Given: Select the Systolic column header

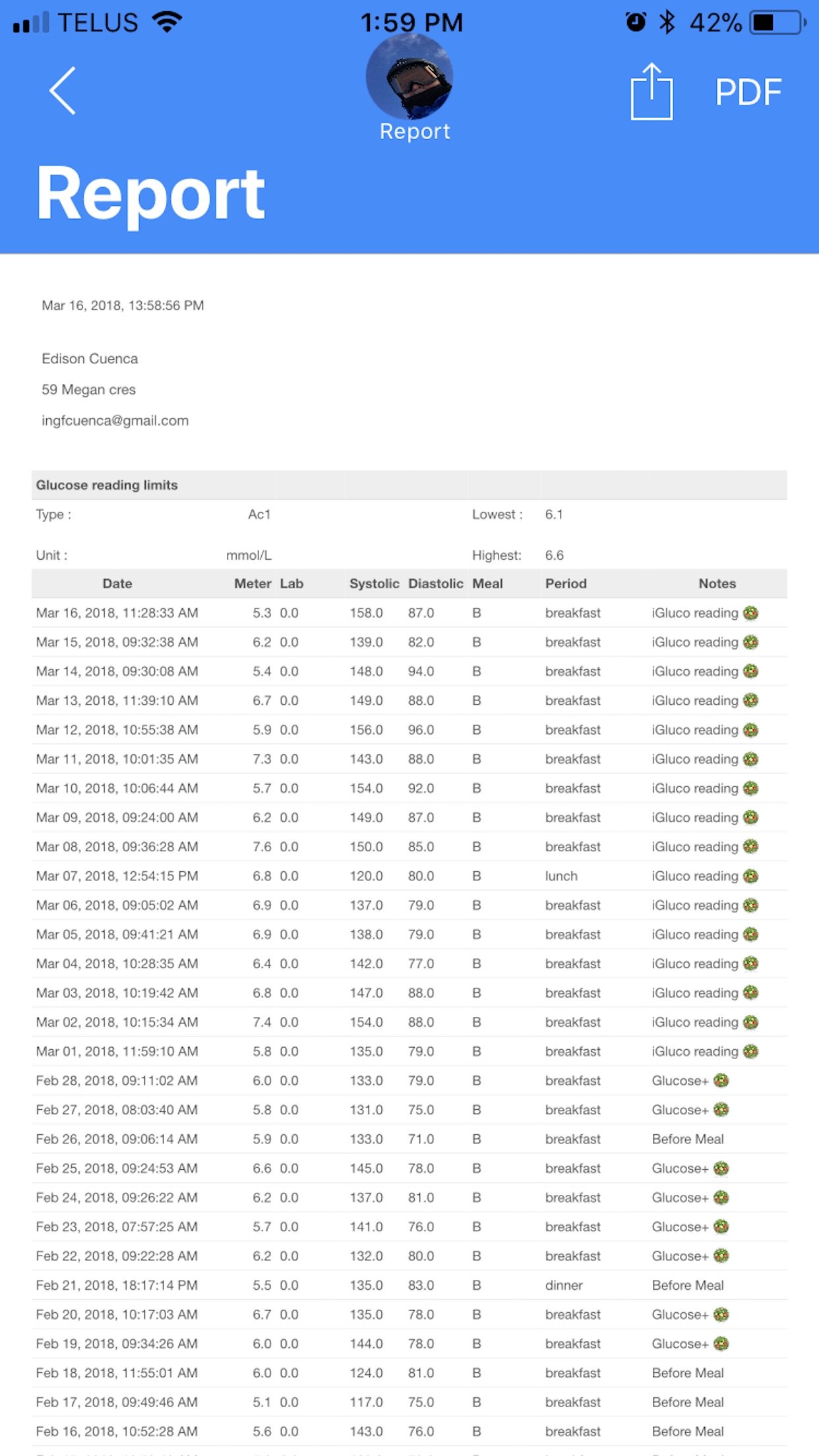Looking at the screenshot, I should pyautogui.click(x=374, y=584).
